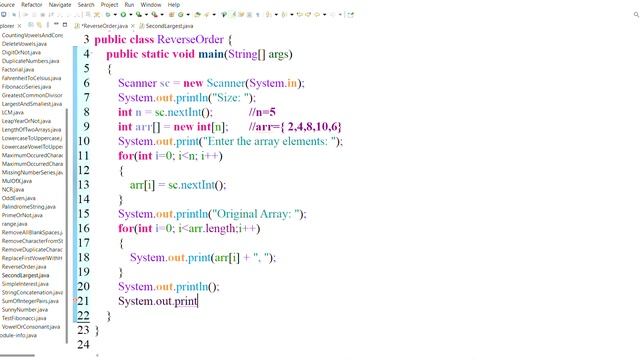Click the error marker beside line 21
The width and height of the screenshot is (640, 360).
tap(75, 301)
